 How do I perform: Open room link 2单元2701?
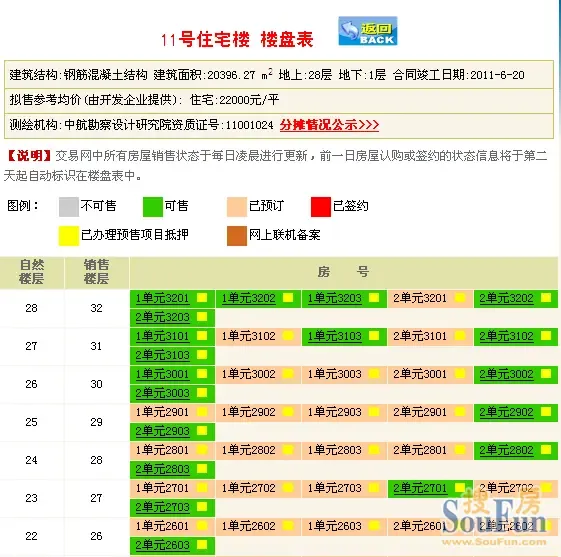[420, 488]
